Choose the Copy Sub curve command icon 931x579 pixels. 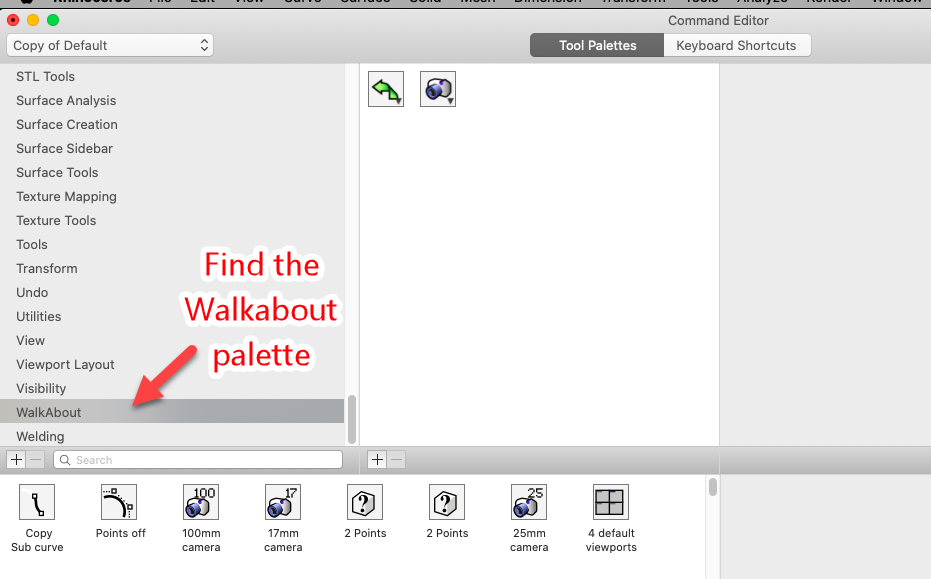[37, 502]
